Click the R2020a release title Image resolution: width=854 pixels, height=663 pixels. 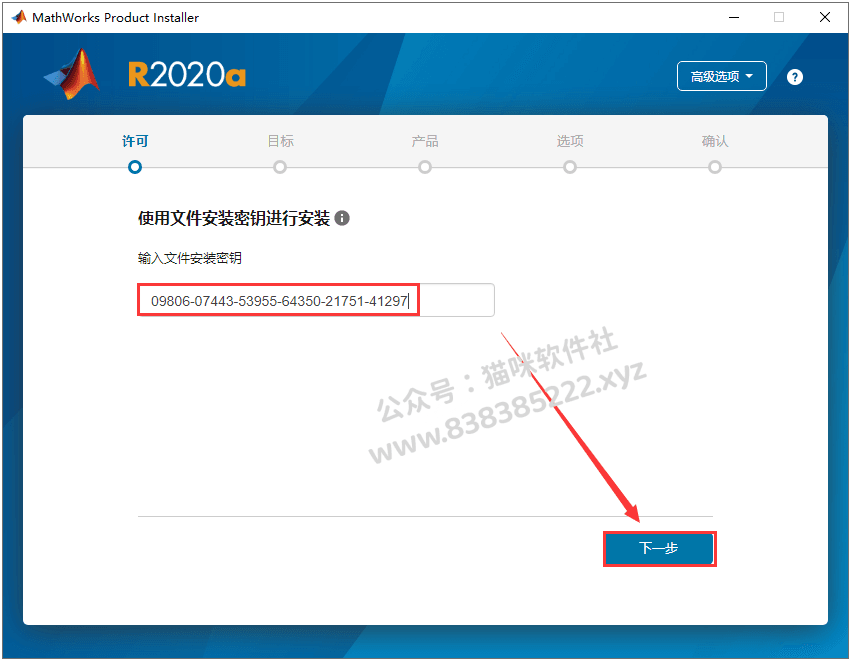pyautogui.click(x=187, y=75)
